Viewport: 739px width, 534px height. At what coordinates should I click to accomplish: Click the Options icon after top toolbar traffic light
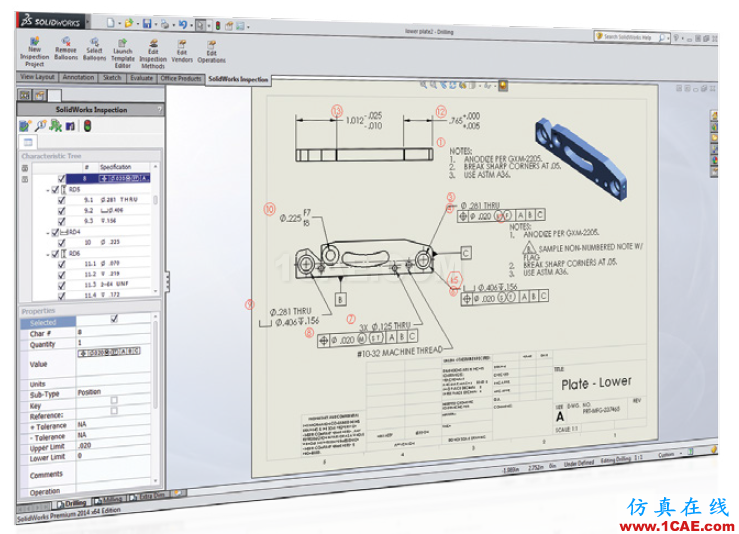229,26
